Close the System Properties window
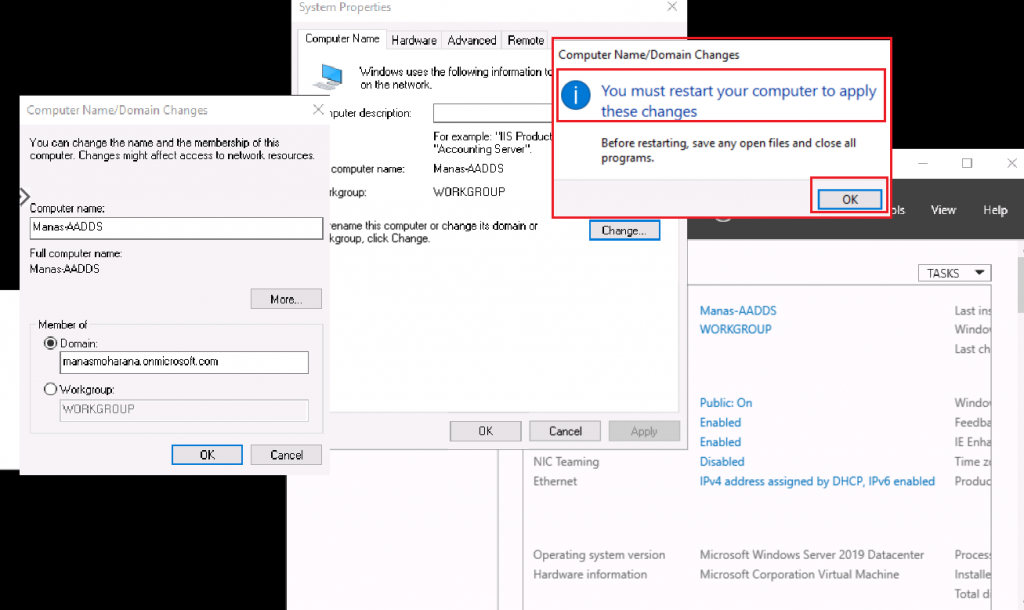The width and height of the screenshot is (1024, 610). [671, 7]
